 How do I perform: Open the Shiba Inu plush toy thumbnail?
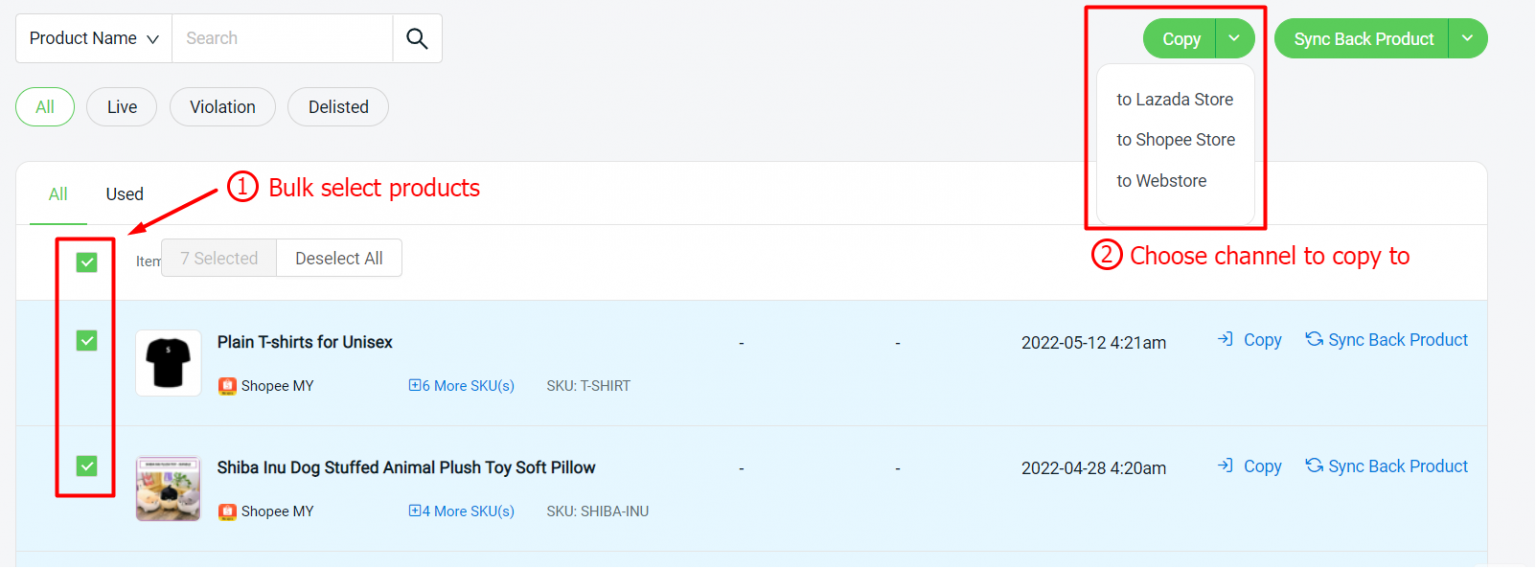coord(168,488)
